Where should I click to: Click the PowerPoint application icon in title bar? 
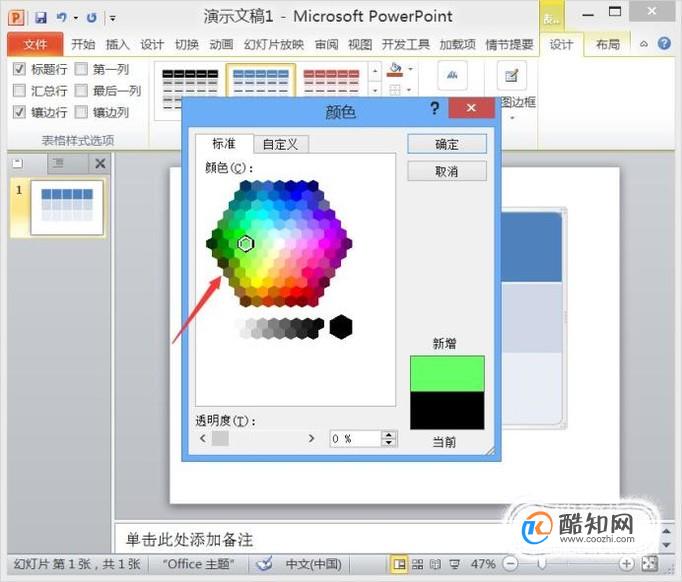16,18
